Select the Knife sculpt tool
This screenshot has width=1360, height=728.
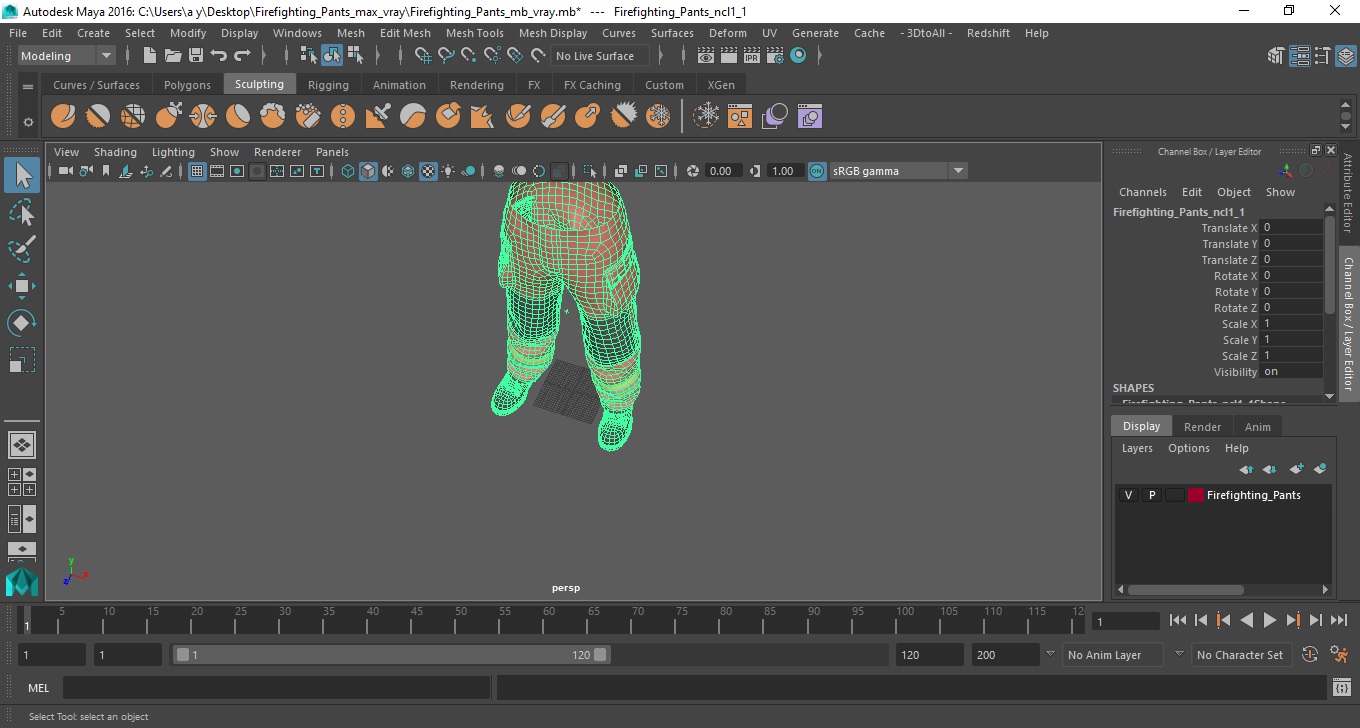[x=518, y=117]
